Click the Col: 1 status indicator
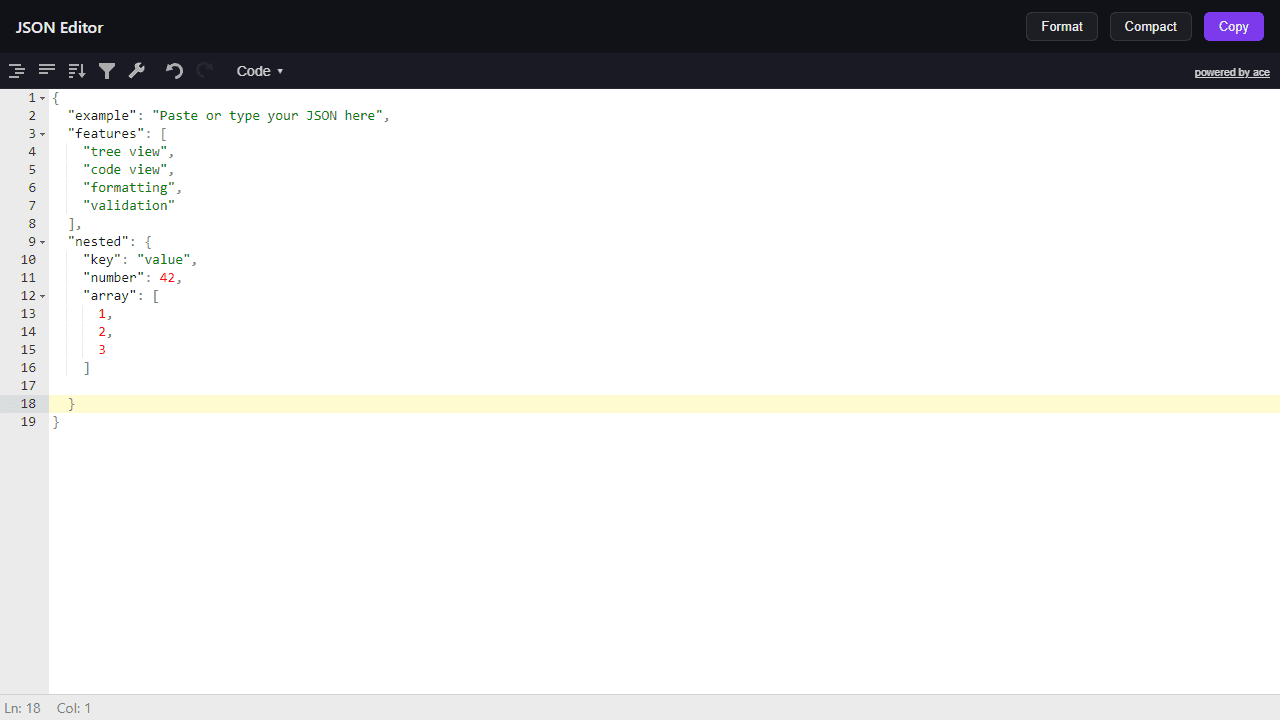 click(74, 708)
